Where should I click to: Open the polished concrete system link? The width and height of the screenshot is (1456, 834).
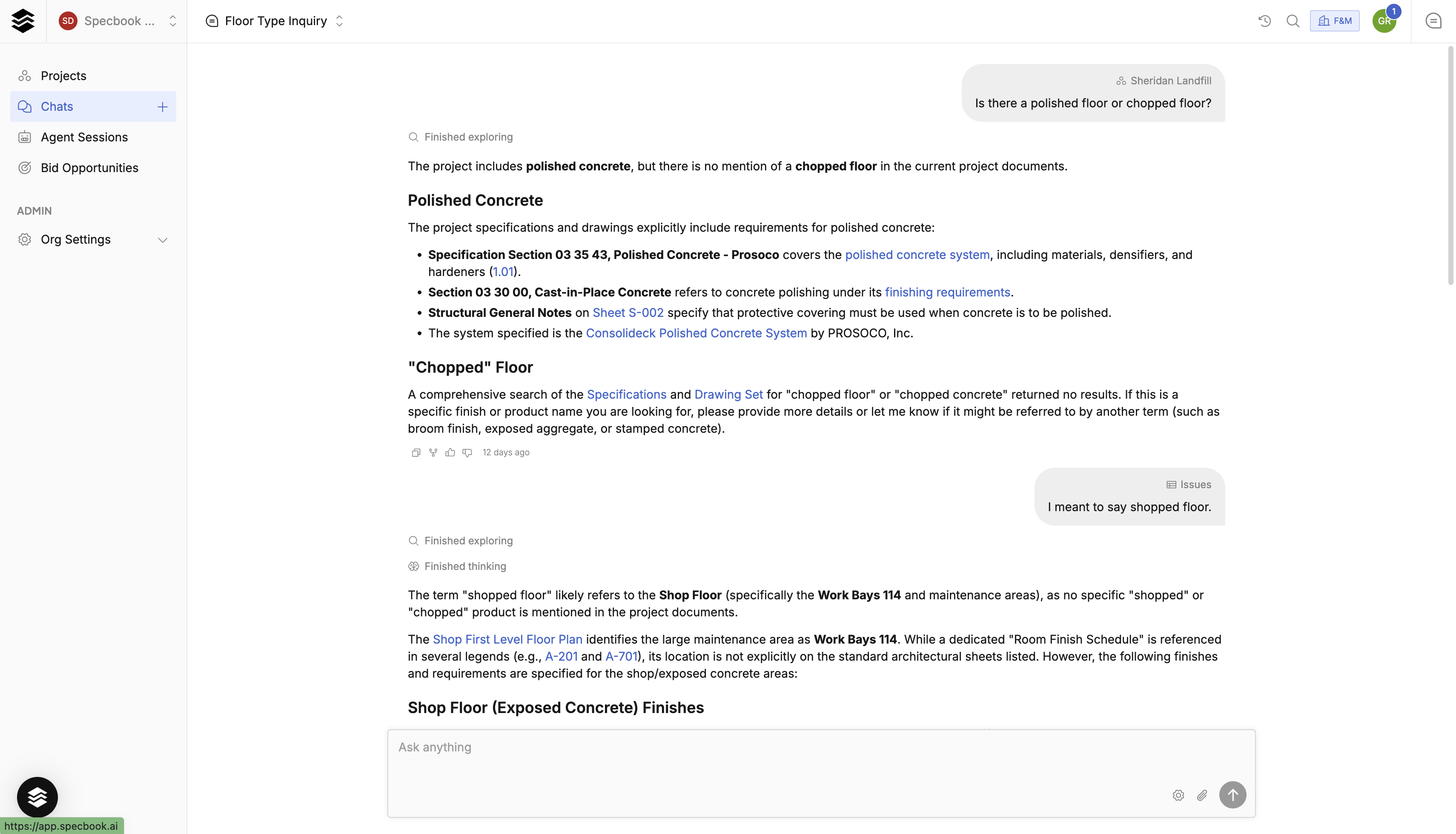[917, 255]
